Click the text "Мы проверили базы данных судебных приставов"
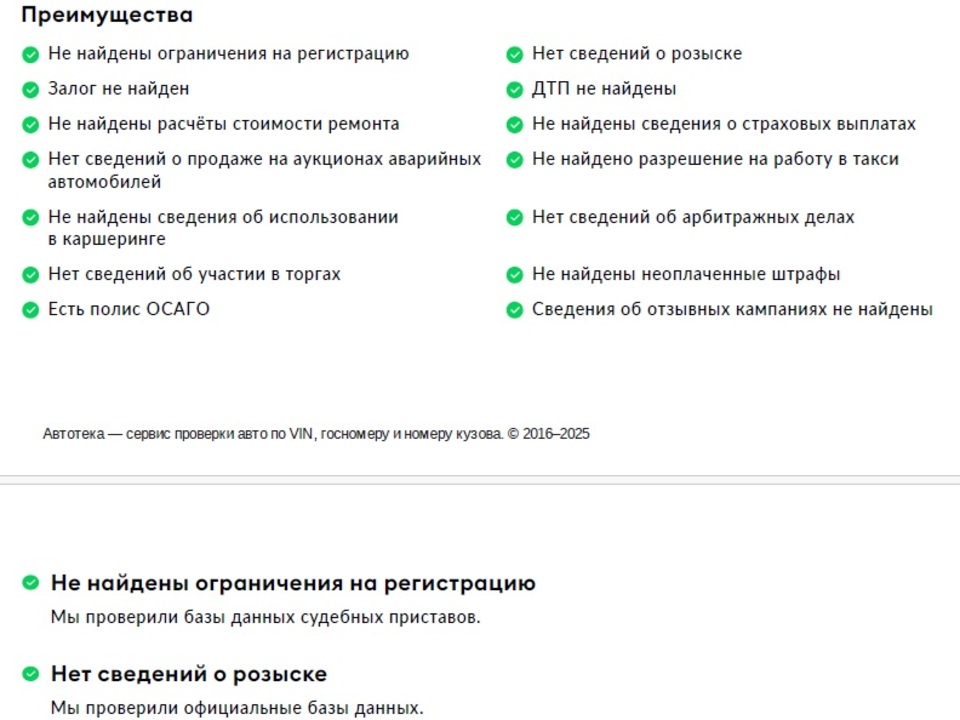This screenshot has height=720, width=960. click(x=265, y=617)
